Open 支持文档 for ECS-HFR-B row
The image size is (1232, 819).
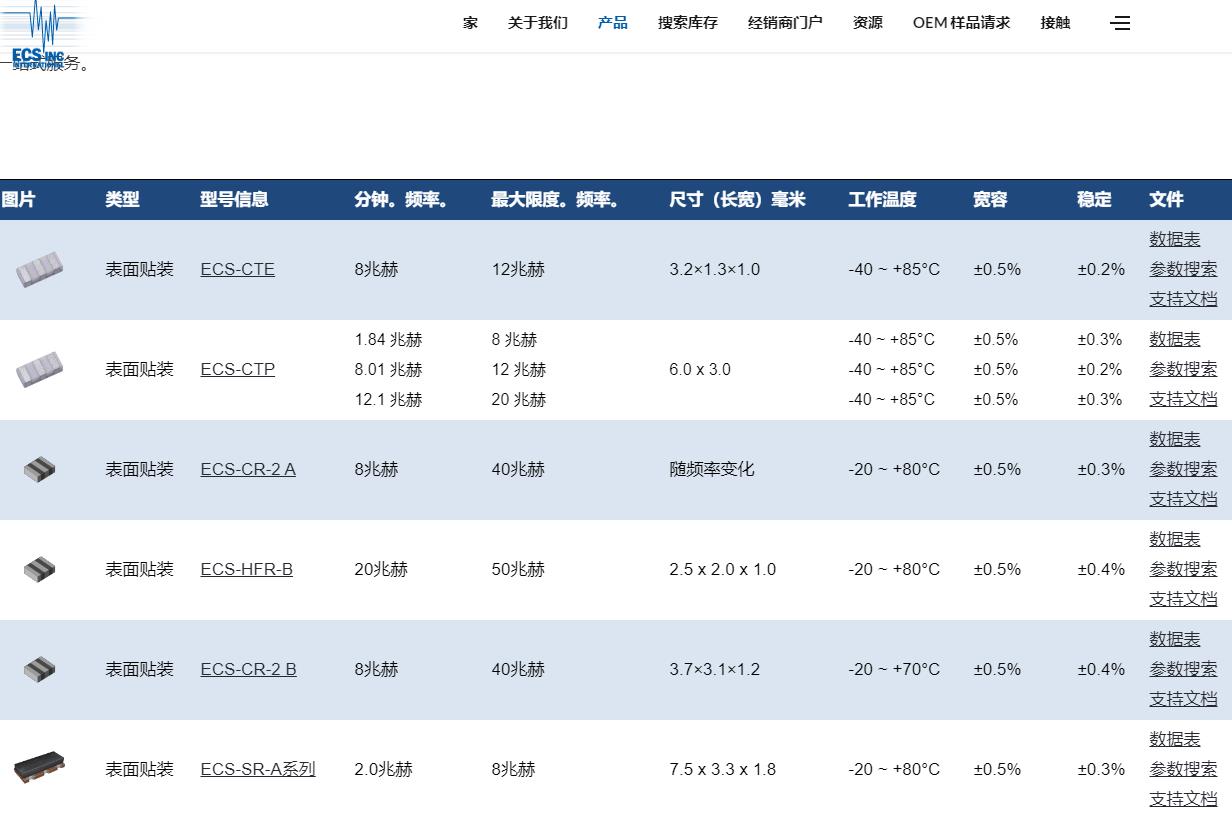pyautogui.click(x=1183, y=599)
